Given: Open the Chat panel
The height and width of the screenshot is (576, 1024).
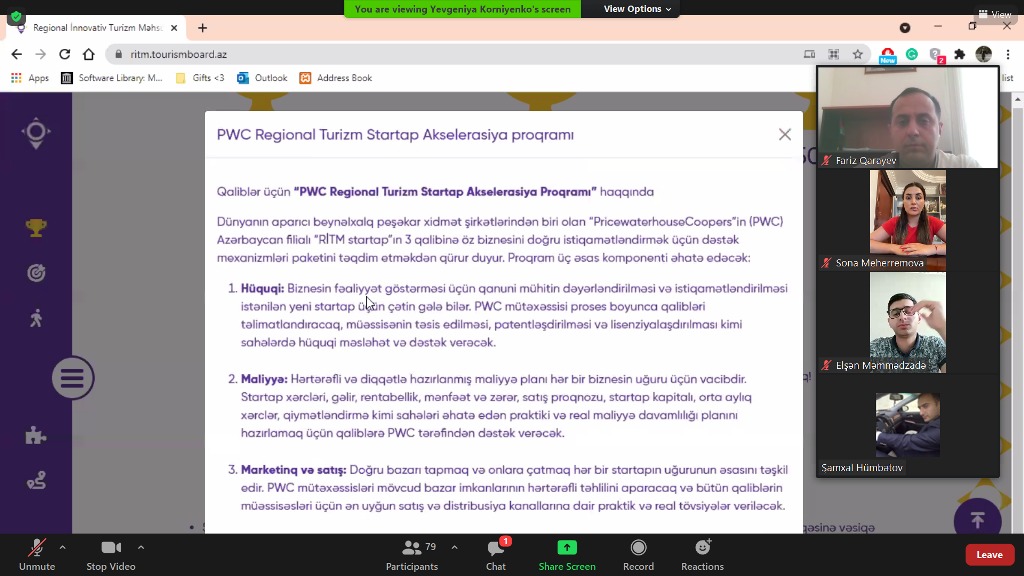Looking at the screenshot, I should (x=496, y=554).
